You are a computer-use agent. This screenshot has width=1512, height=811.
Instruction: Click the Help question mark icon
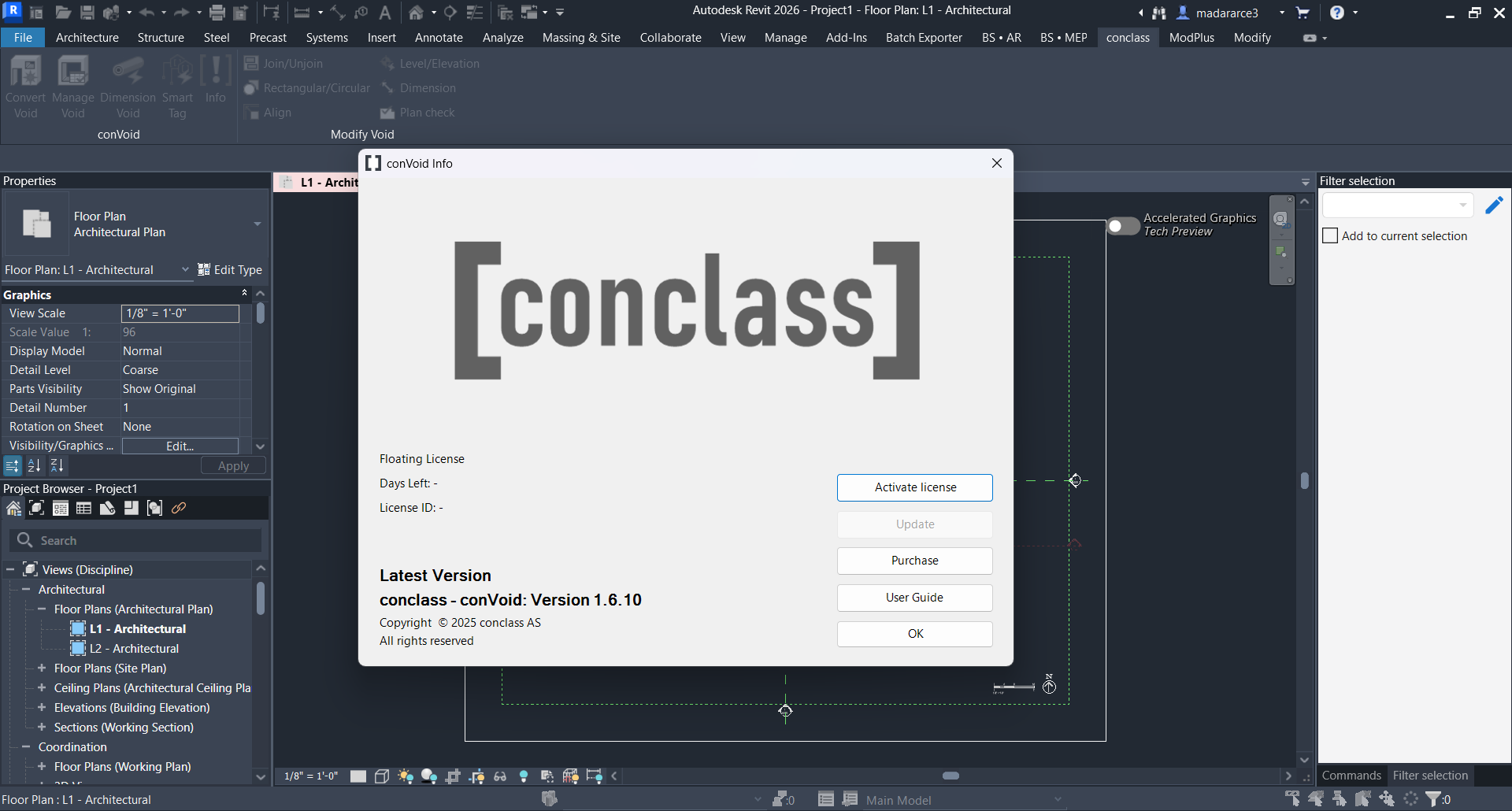(x=1337, y=13)
